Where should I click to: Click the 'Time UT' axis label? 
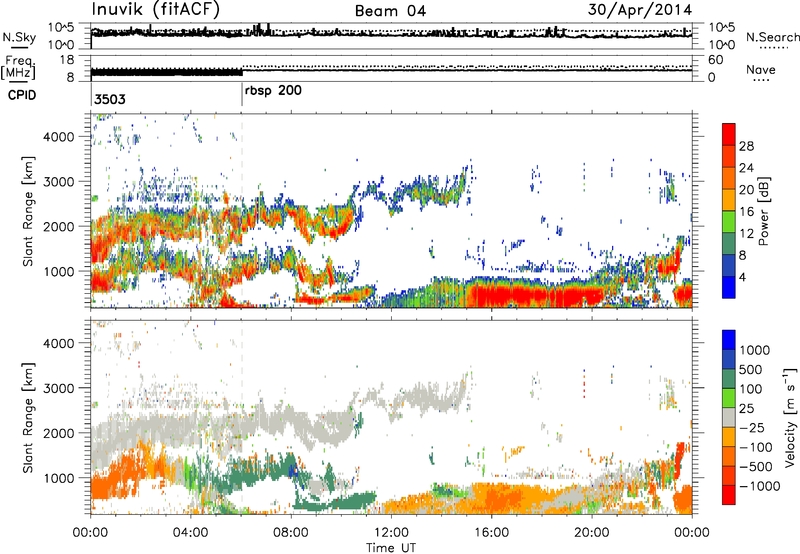391,548
